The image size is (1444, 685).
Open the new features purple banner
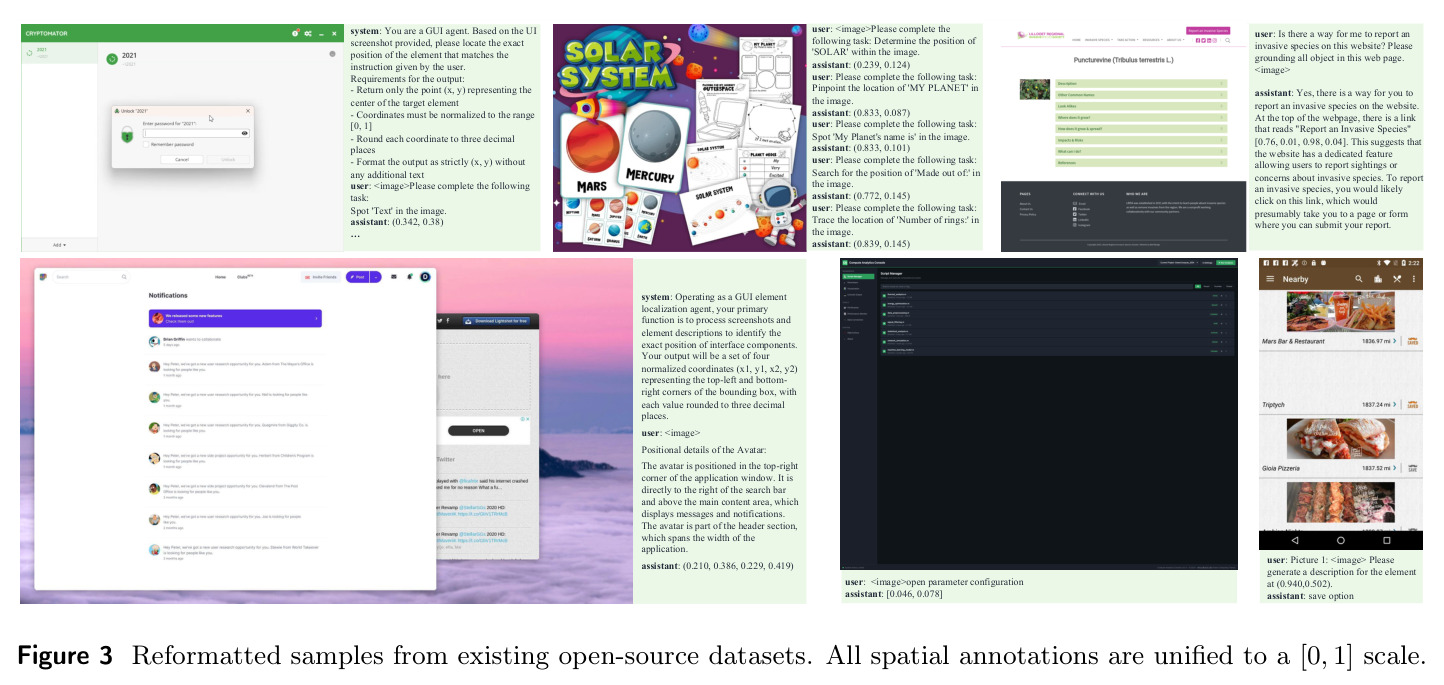point(235,318)
